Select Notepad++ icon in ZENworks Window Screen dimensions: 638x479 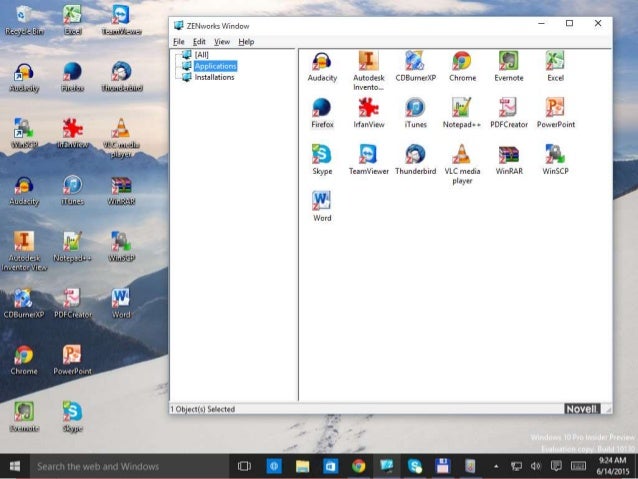point(462,114)
